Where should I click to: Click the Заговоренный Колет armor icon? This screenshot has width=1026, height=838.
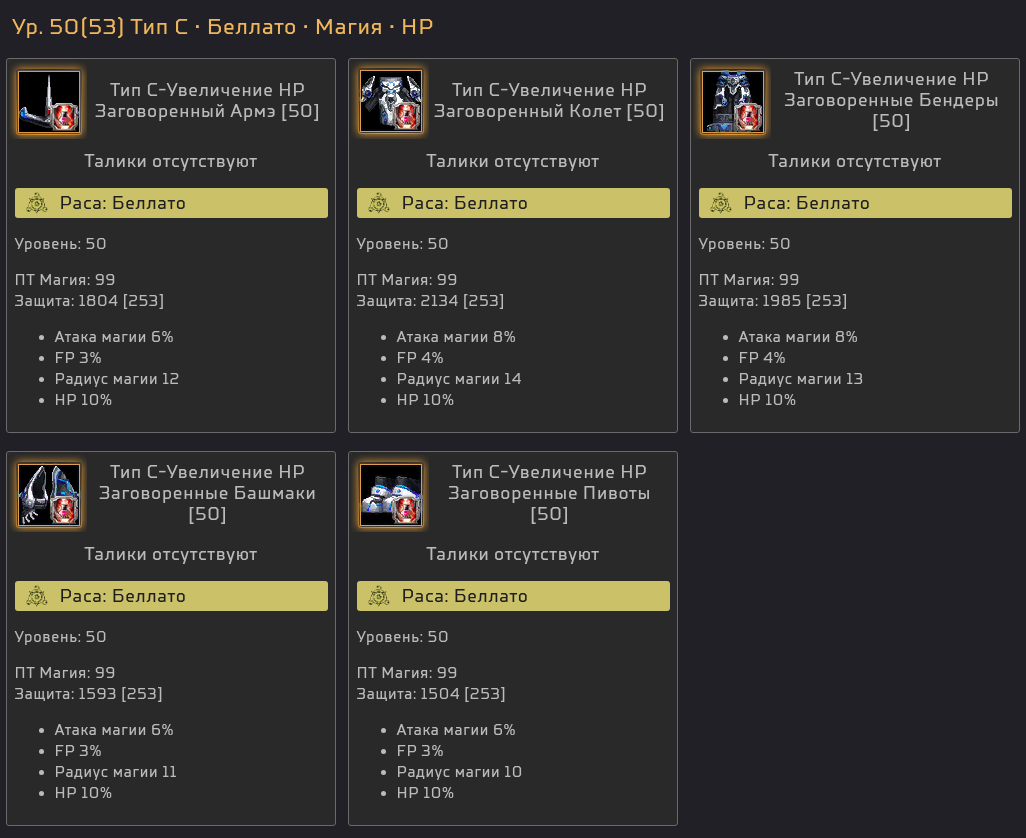pos(391,102)
